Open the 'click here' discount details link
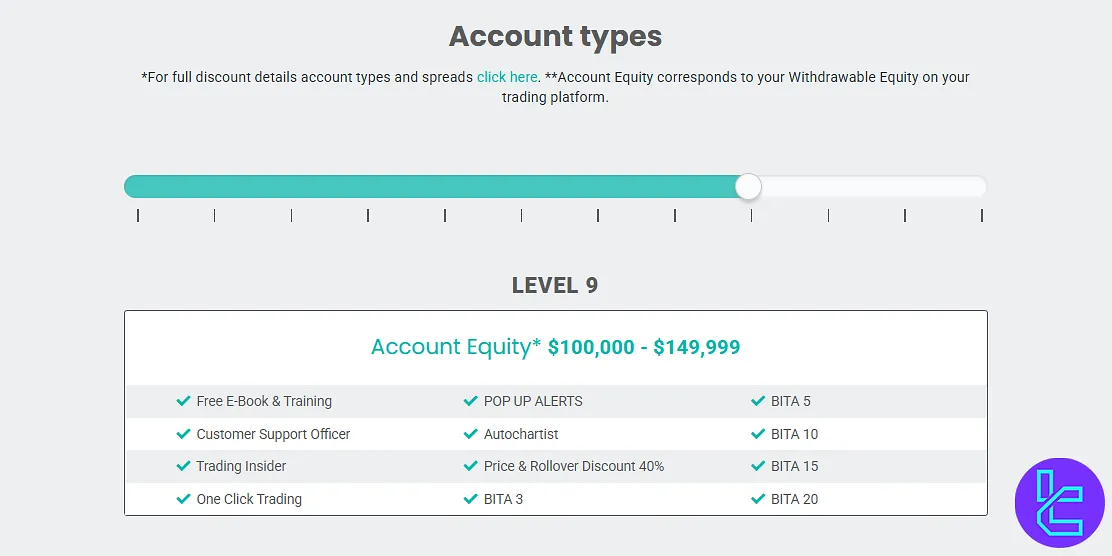This screenshot has height=556, width=1112. [x=507, y=77]
